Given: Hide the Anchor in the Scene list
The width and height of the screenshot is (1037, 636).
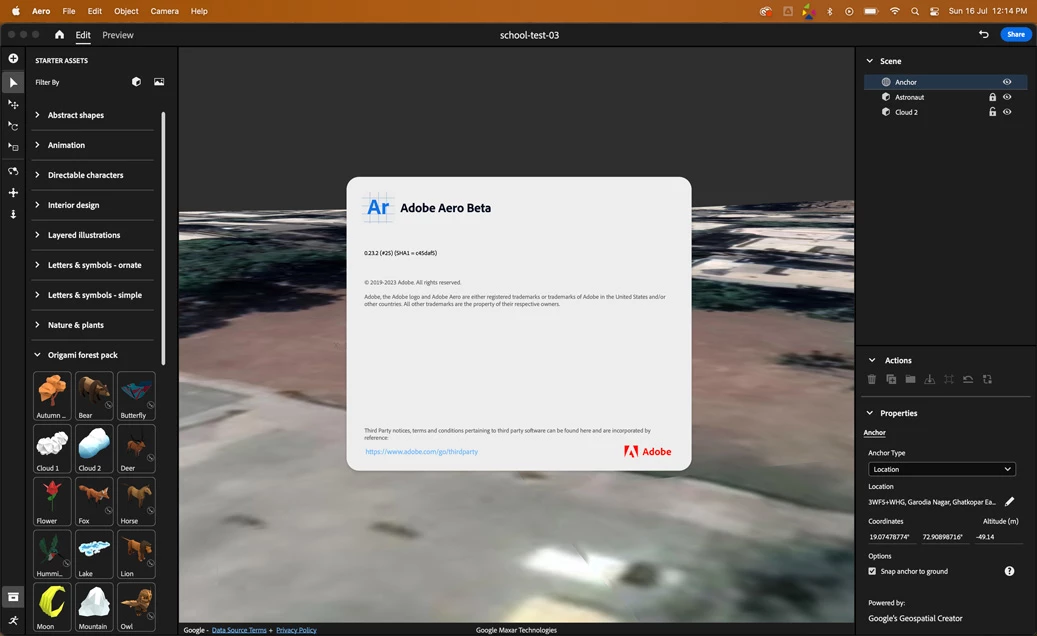Looking at the screenshot, I should [x=1007, y=82].
